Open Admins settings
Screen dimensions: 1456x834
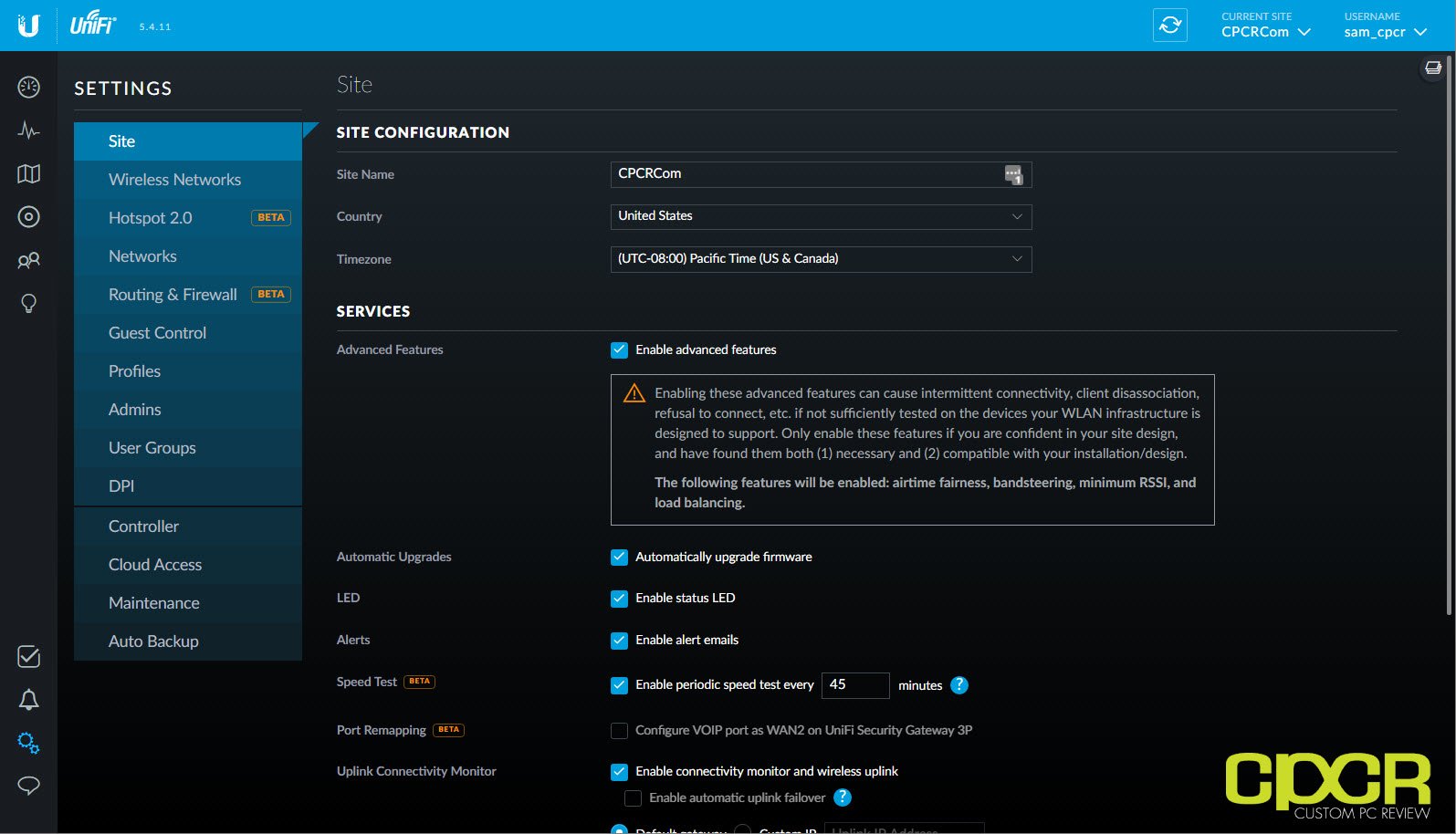click(x=188, y=410)
